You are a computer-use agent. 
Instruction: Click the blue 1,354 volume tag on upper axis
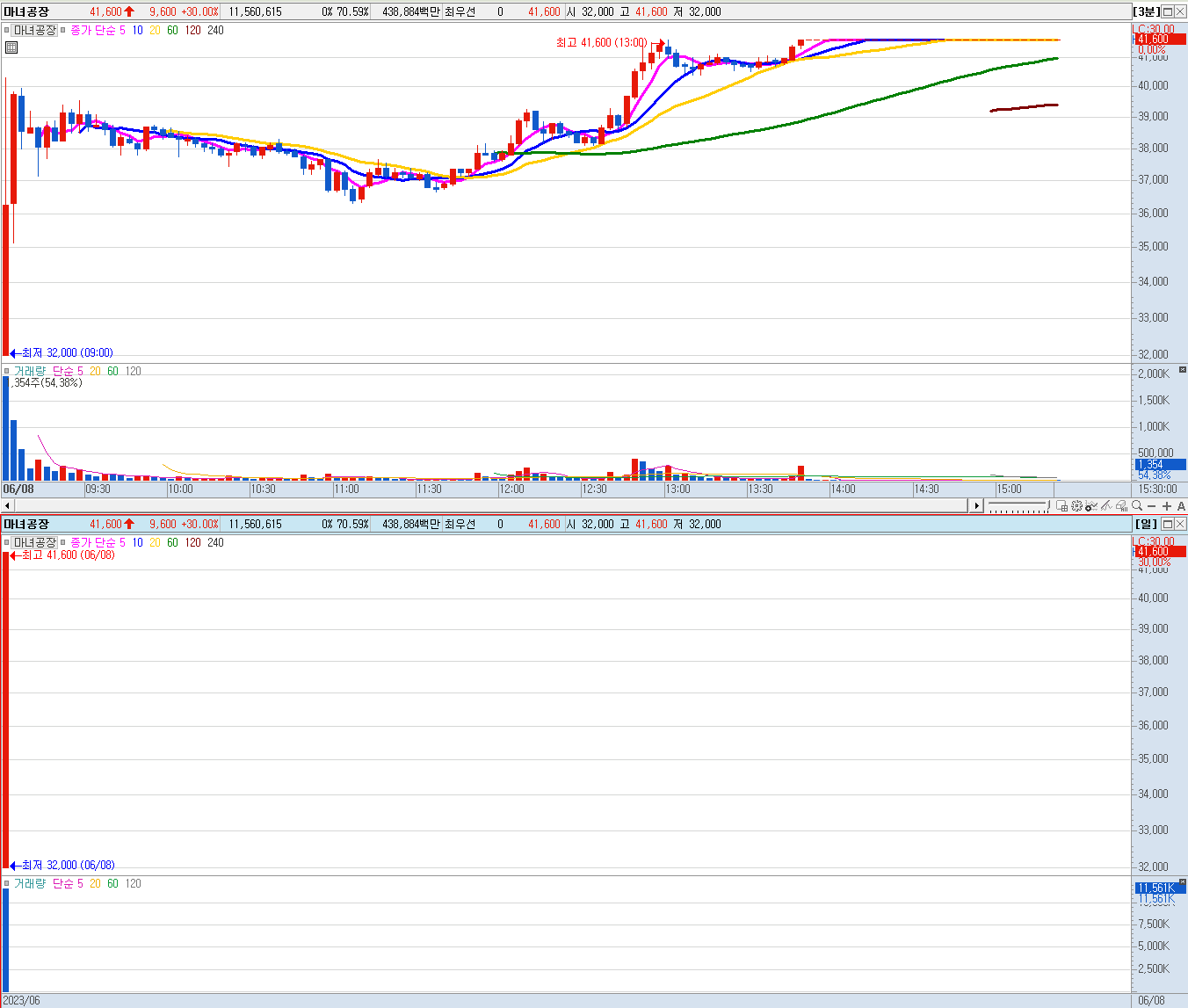tap(1160, 464)
